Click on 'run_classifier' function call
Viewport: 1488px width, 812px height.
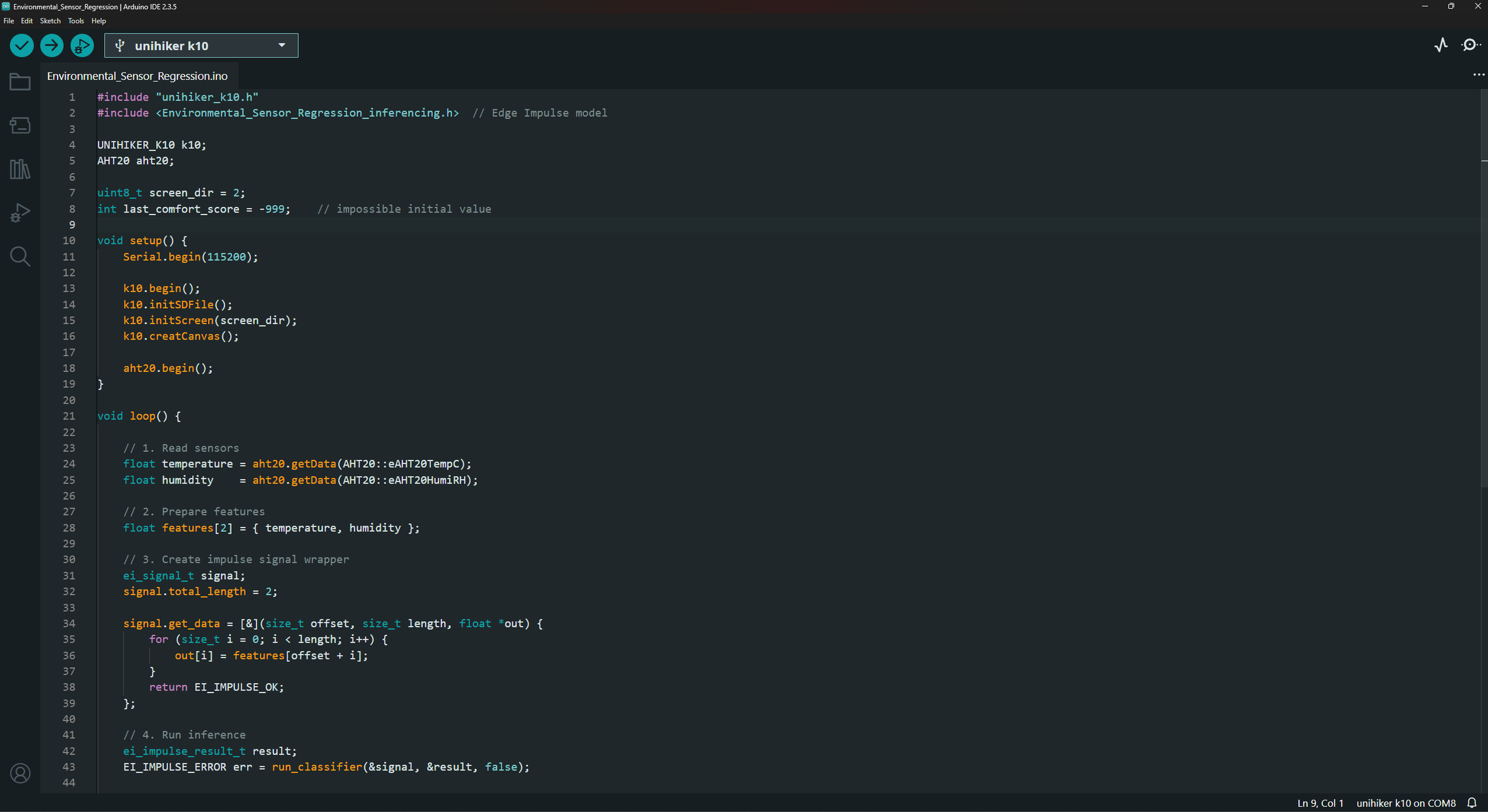[x=317, y=767]
